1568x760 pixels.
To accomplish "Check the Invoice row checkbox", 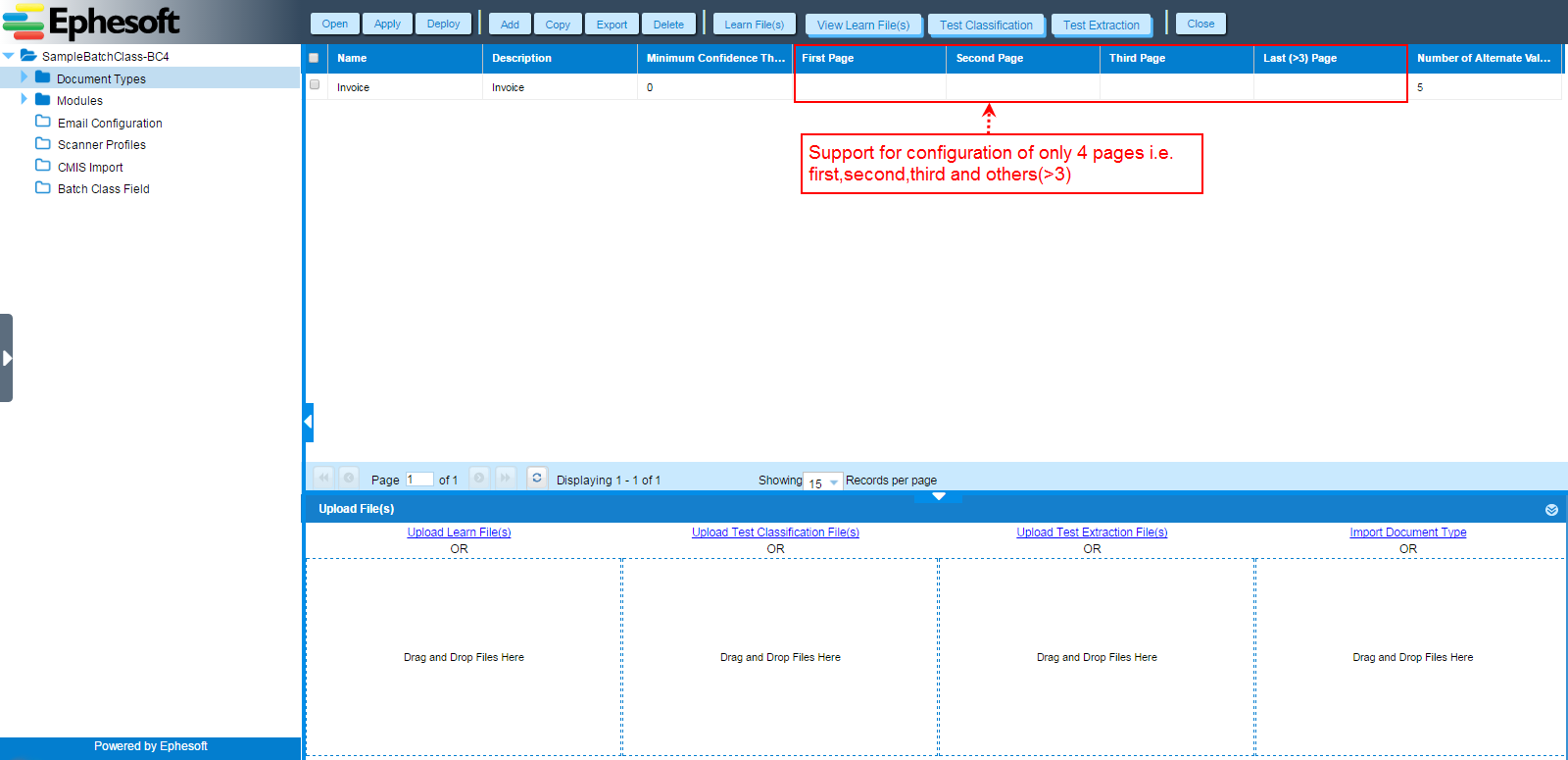I will pyautogui.click(x=315, y=85).
